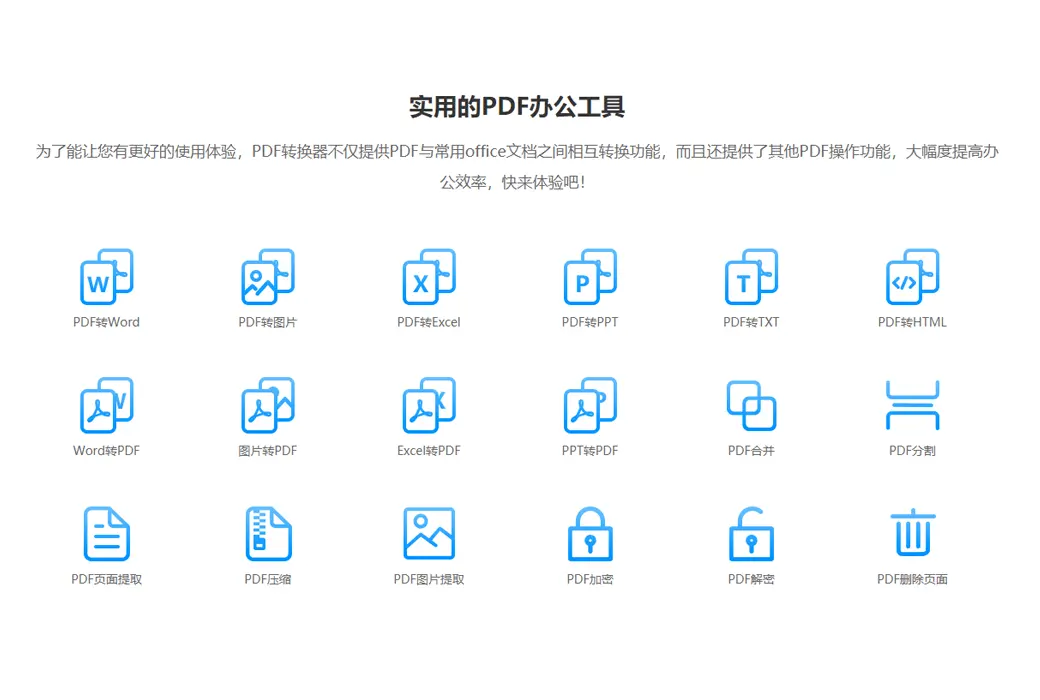Click the 实用的PDF办公工具 heading
Screen dimensions: 1040x700
[517, 107]
